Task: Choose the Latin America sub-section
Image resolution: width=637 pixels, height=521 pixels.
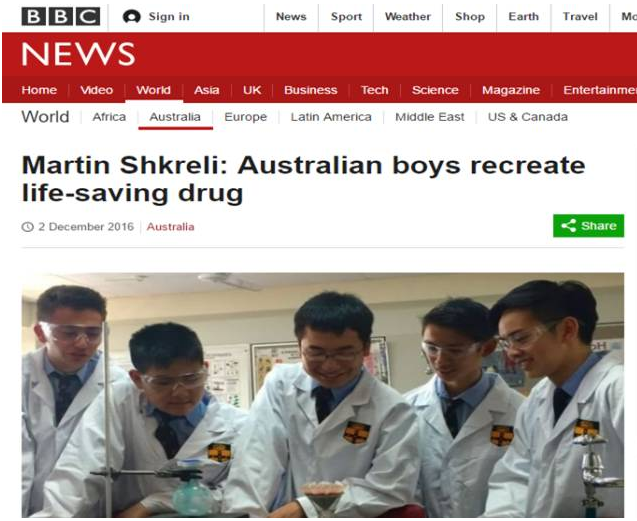Action: [x=331, y=117]
